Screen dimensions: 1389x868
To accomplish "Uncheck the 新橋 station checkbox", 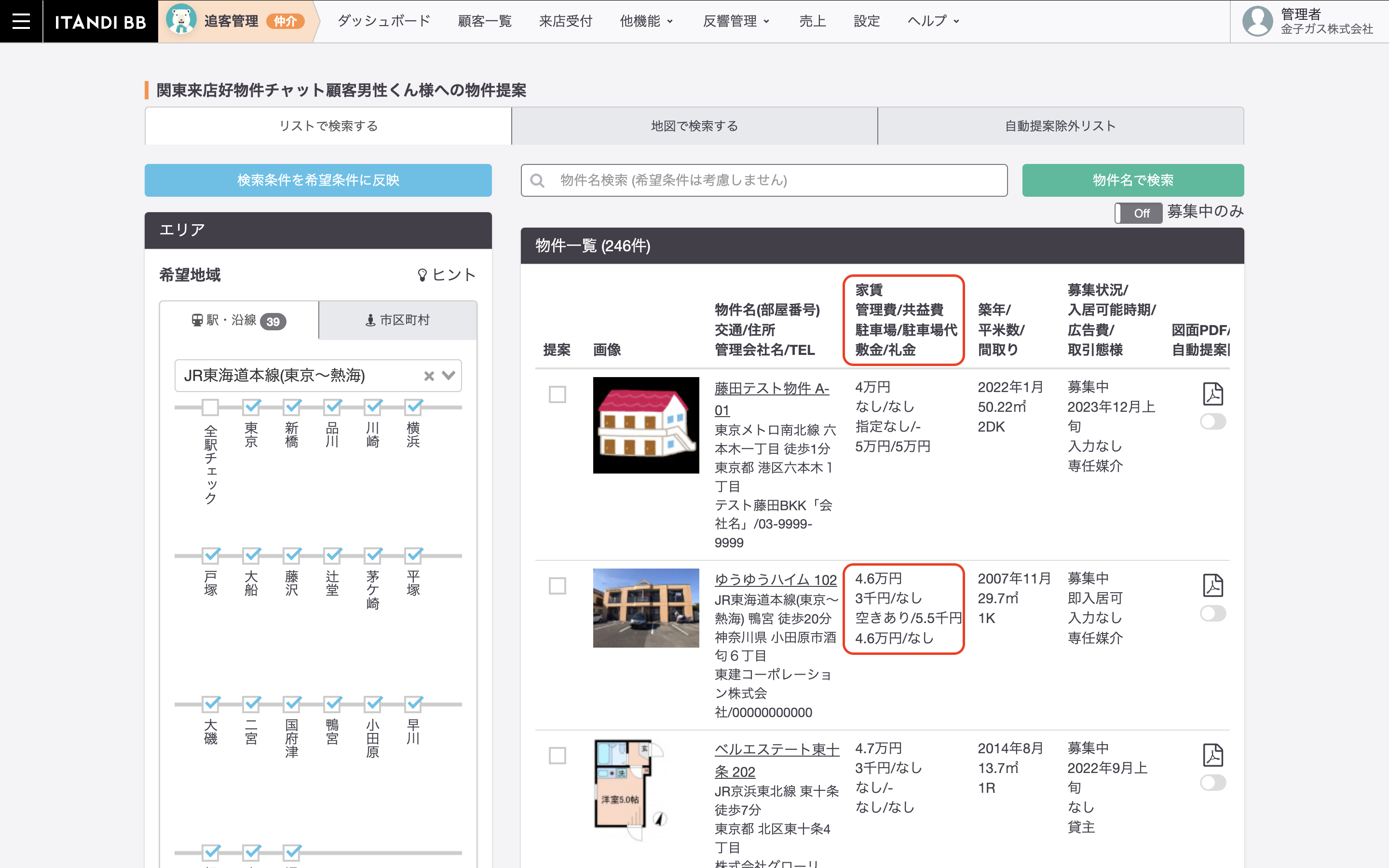I will [x=292, y=407].
